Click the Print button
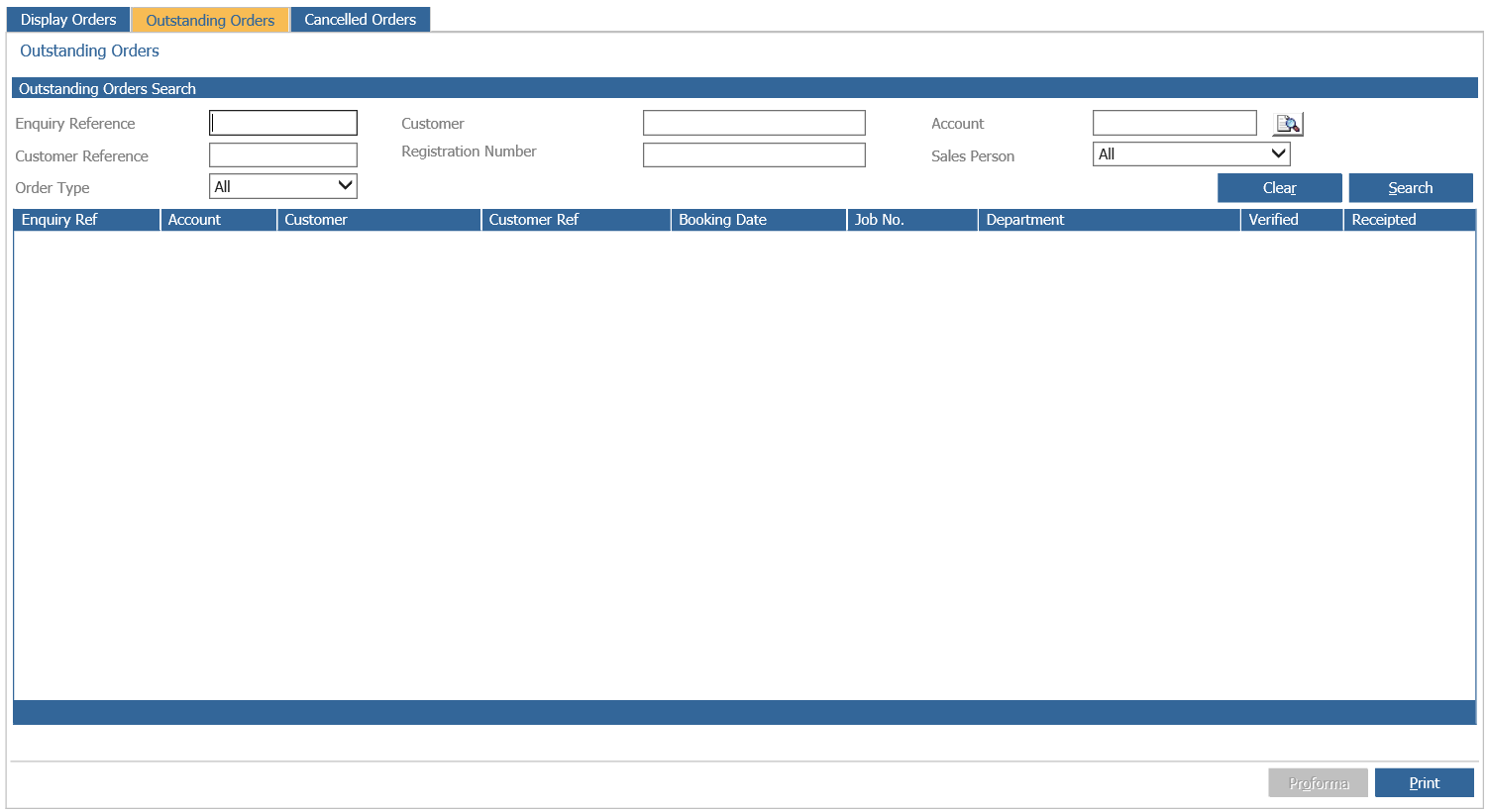 (1424, 782)
